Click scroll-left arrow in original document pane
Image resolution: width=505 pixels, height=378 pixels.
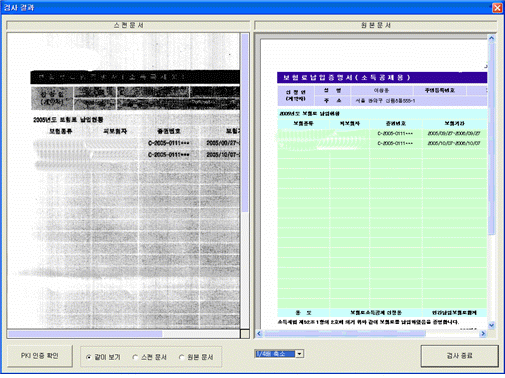(x=260, y=333)
